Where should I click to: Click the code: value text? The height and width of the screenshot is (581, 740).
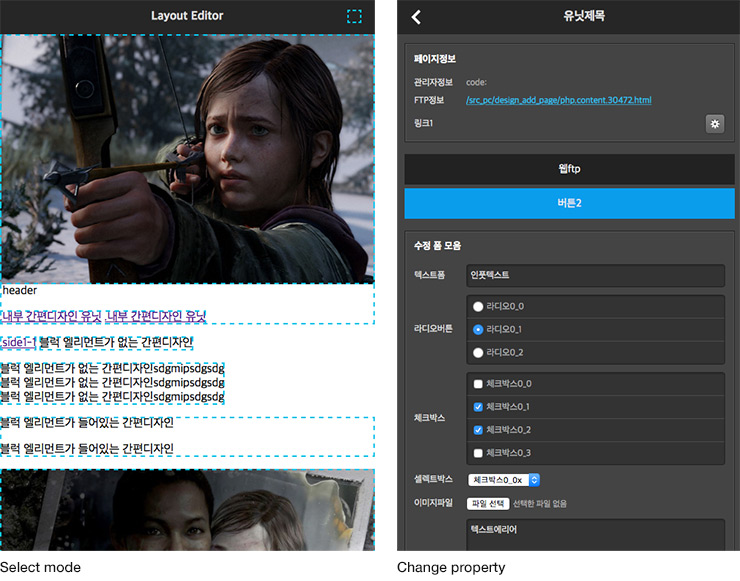pyautogui.click(x=476, y=83)
